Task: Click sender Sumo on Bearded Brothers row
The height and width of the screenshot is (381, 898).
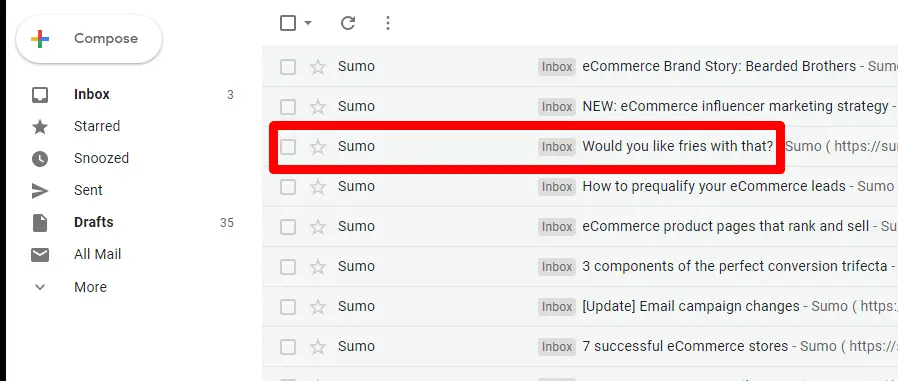Action: 356,66
